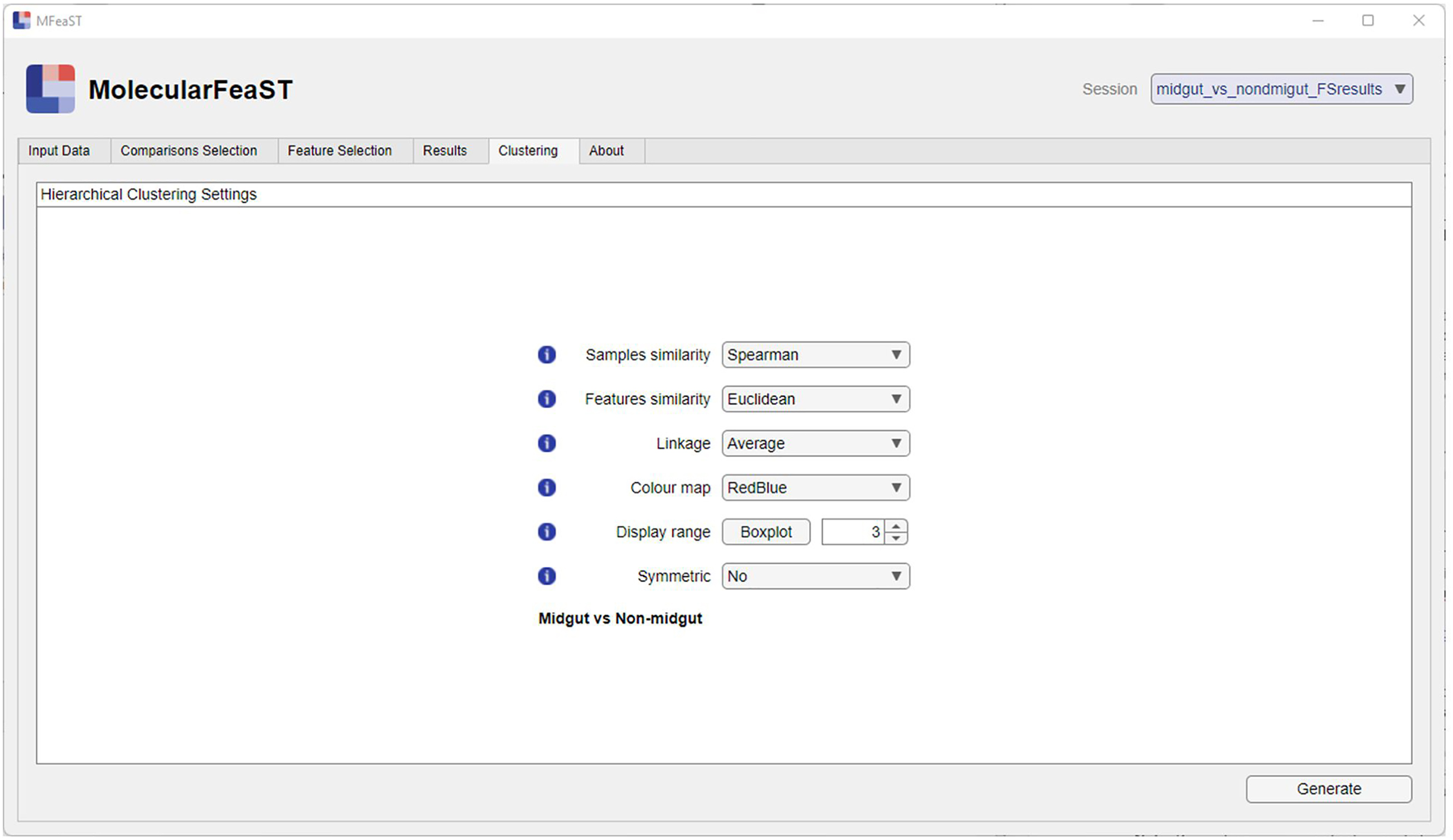Click info icon next to Colour map

[547, 488]
